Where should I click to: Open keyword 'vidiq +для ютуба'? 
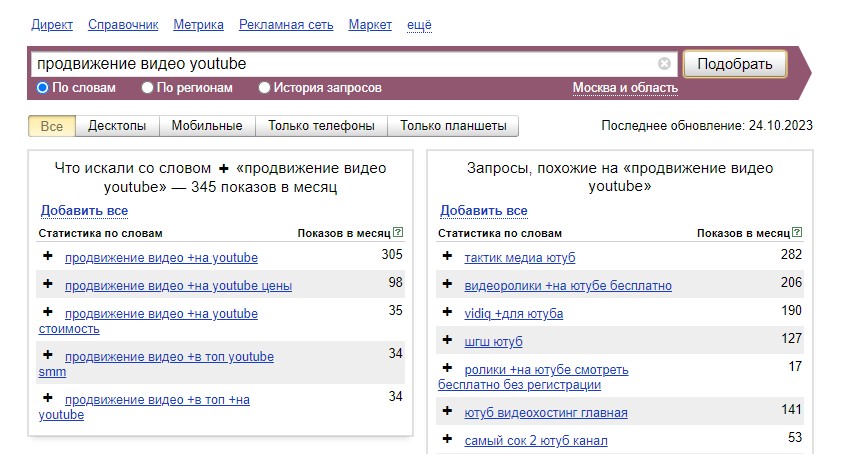click(x=514, y=313)
